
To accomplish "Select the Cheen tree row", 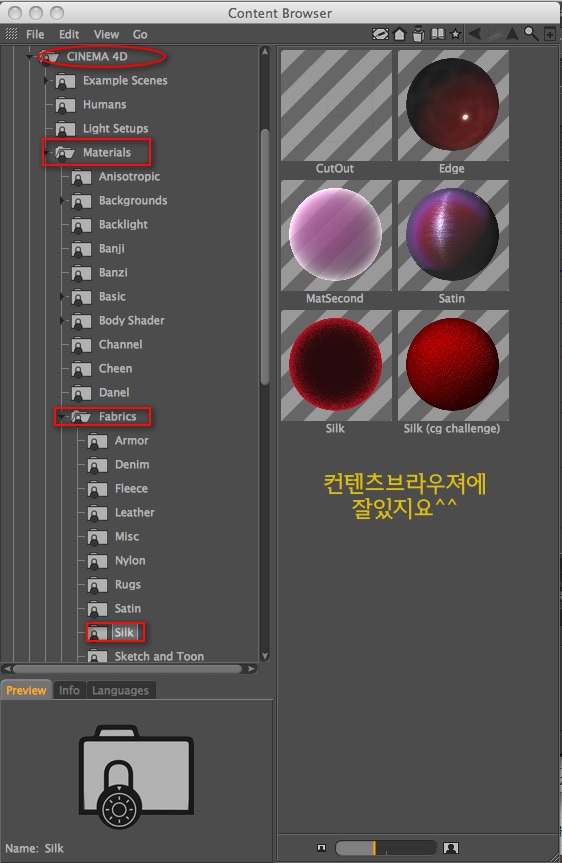I will (116, 369).
